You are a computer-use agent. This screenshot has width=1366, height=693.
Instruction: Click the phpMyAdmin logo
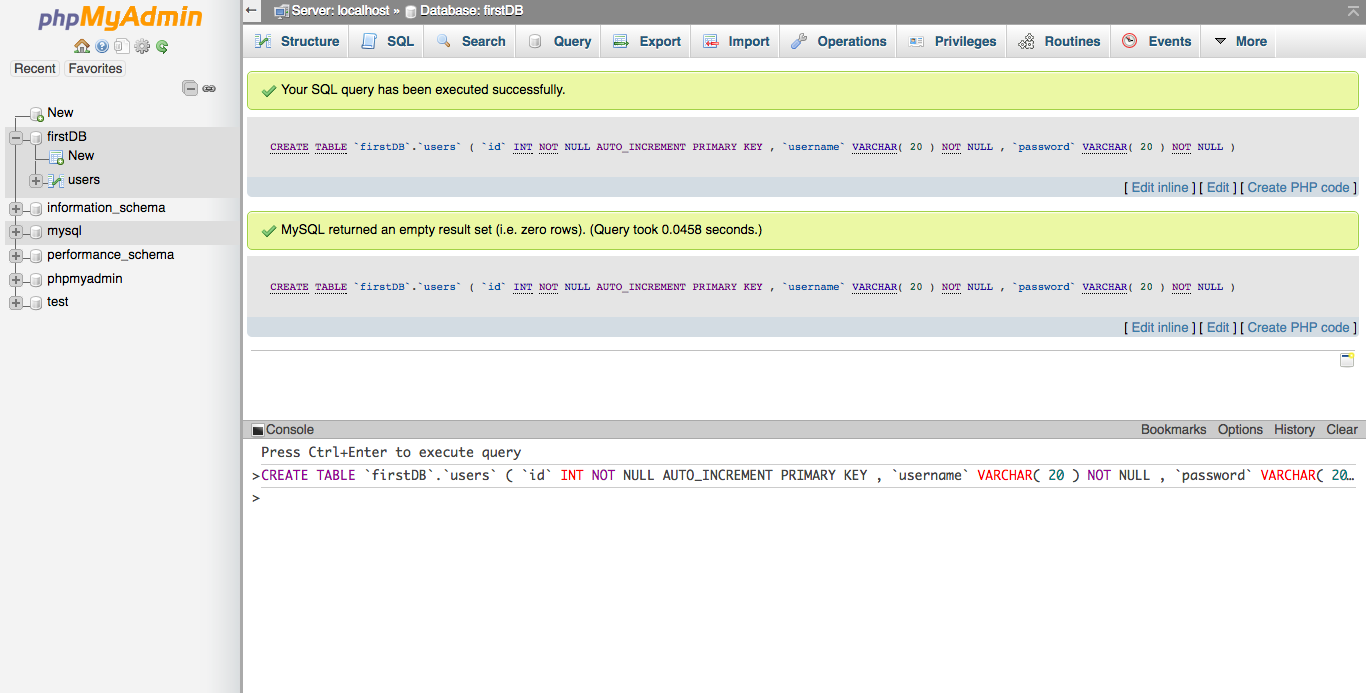coord(120,18)
